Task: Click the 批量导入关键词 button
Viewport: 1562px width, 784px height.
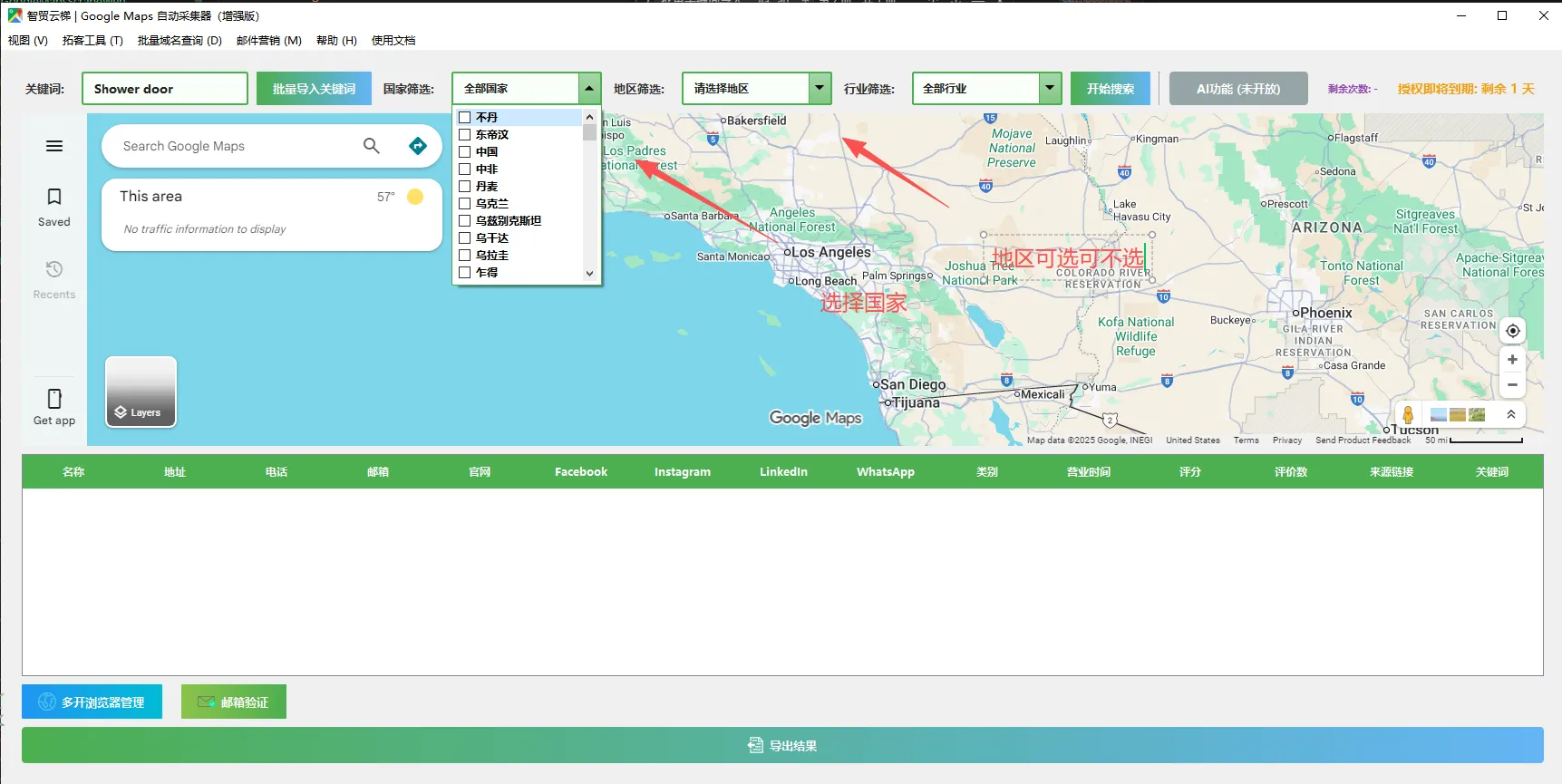Action: 314,89
